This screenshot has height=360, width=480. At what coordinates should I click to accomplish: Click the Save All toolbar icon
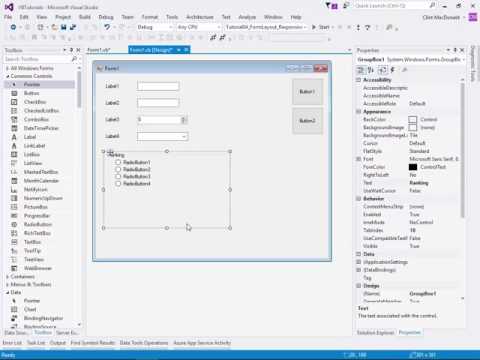(73, 27)
